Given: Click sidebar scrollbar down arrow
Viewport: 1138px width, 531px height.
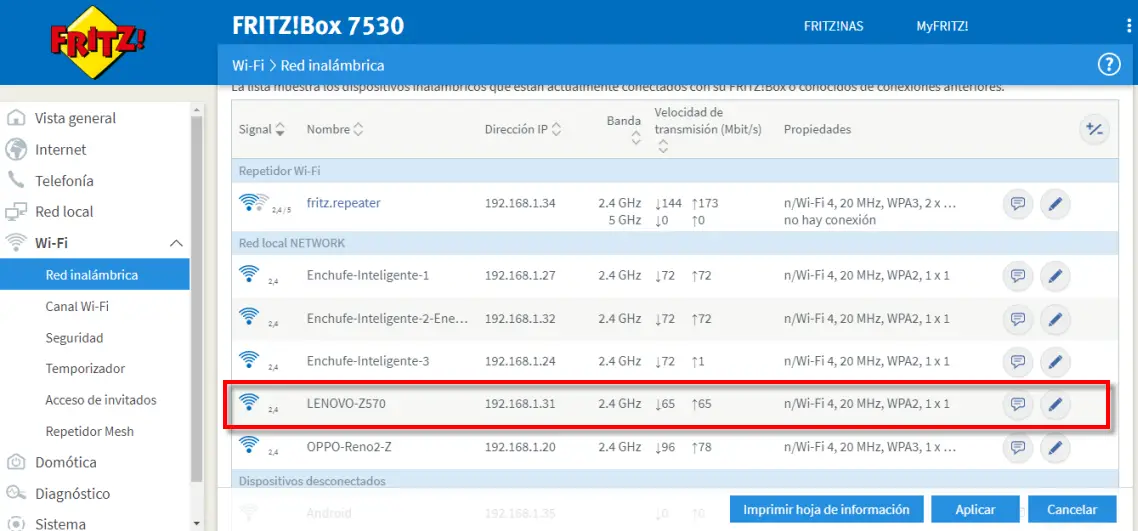Looking at the screenshot, I should pyautogui.click(x=196, y=522).
